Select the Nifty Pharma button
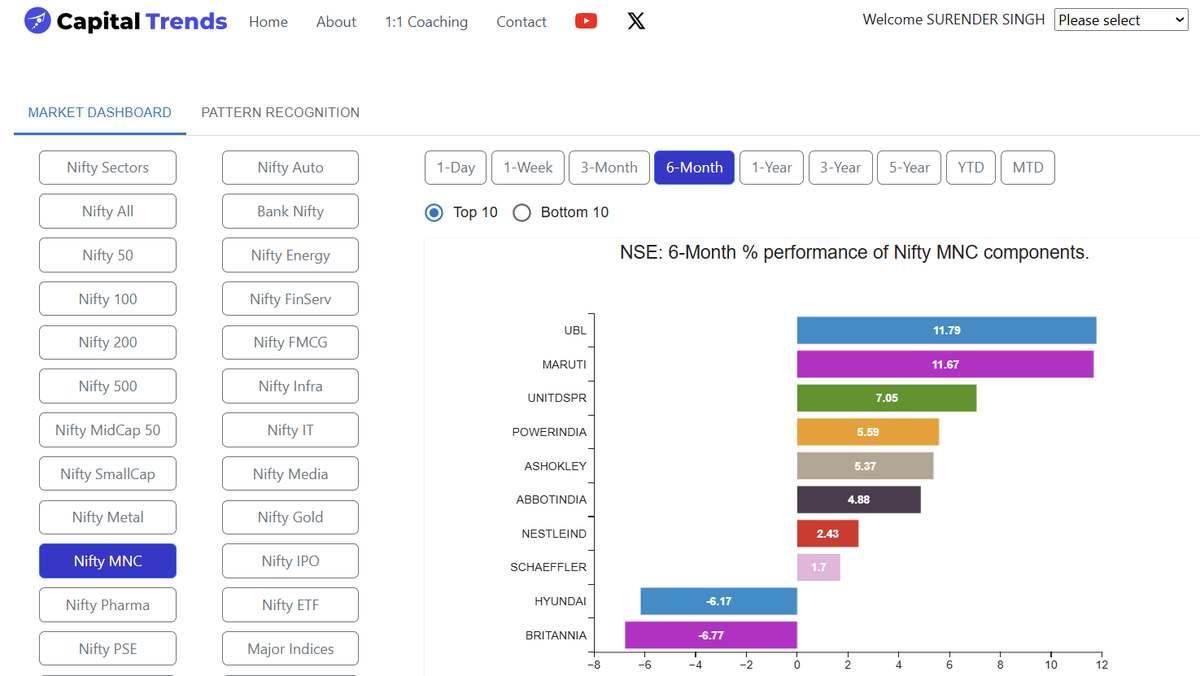Image resolution: width=1200 pixels, height=676 pixels. coord(108,605)
